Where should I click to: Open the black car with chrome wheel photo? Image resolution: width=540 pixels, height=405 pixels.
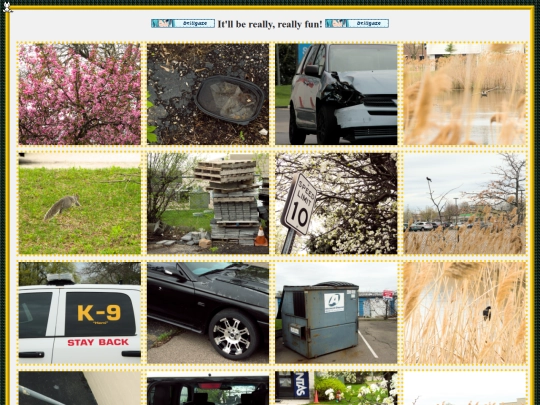[x=208, y=313]
